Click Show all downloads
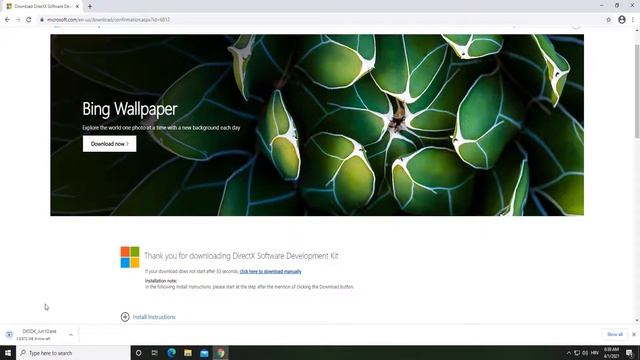Image resolution: width=640 pixels, height=360 pixels. [615, 334]
